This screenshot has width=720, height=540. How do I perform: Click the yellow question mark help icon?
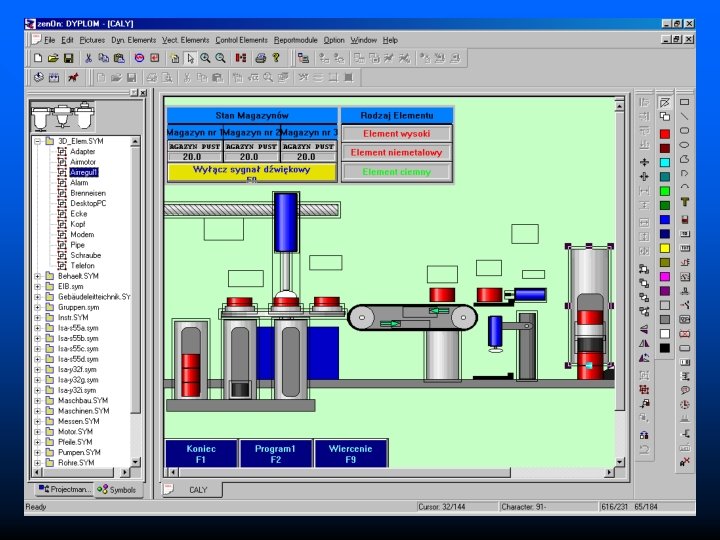coord(276,58)
